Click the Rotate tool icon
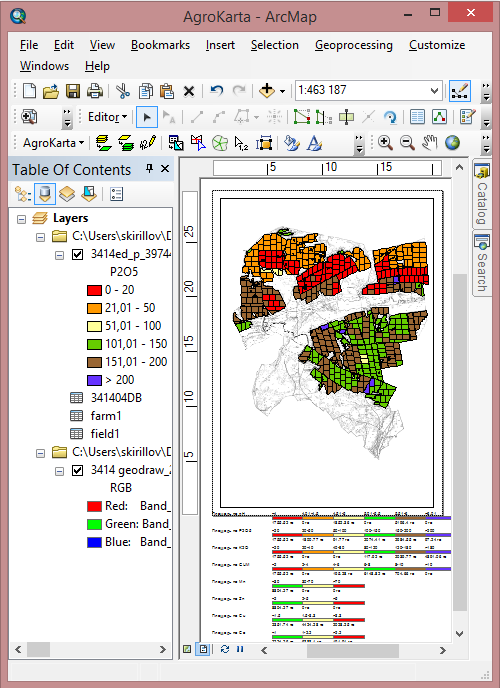This screenshot has width=500, height=688. click(390, 117)
